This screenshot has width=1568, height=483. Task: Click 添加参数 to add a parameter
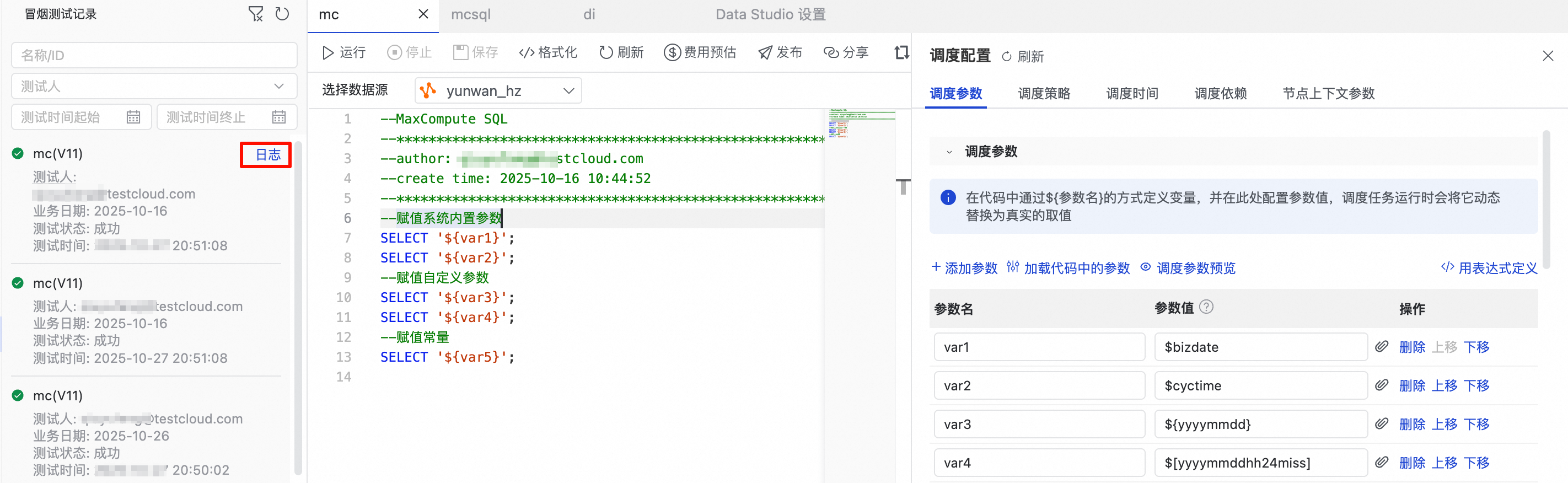964,268
